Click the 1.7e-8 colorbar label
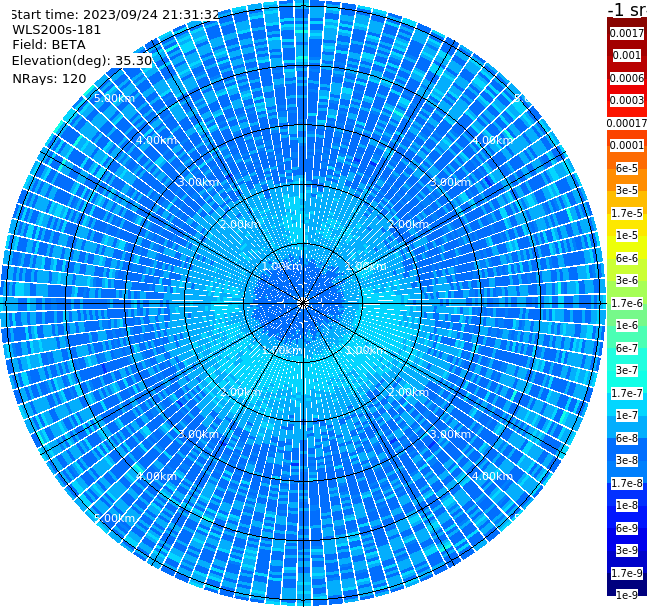Image resolution: width=647 pixels, height=607 pixels. (x=627, y=483)
